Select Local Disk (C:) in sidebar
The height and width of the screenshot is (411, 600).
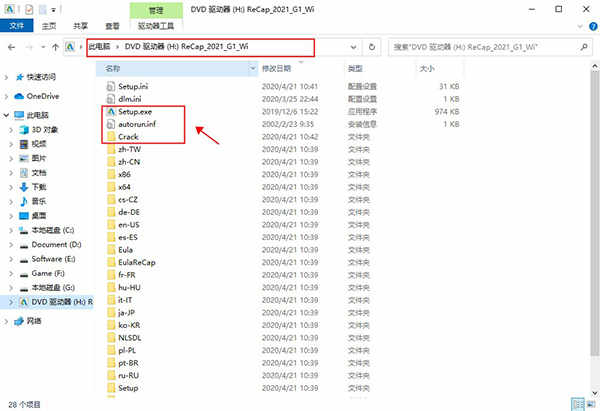(53, 230)
